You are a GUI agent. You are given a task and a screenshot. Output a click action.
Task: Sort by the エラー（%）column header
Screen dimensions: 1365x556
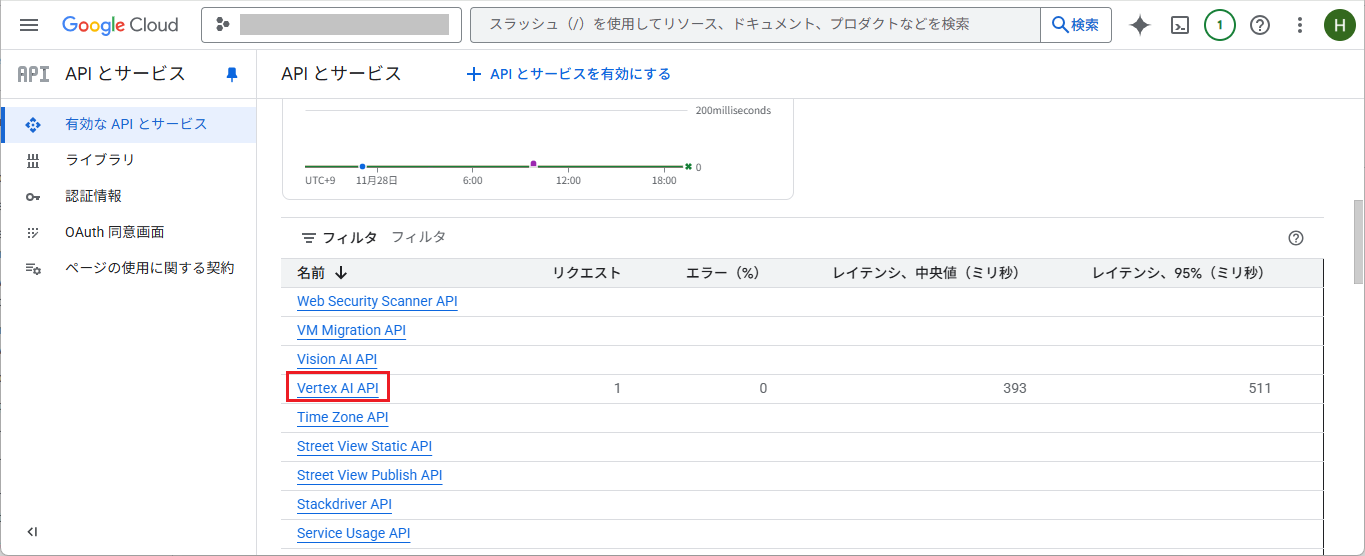coord(723,272)
